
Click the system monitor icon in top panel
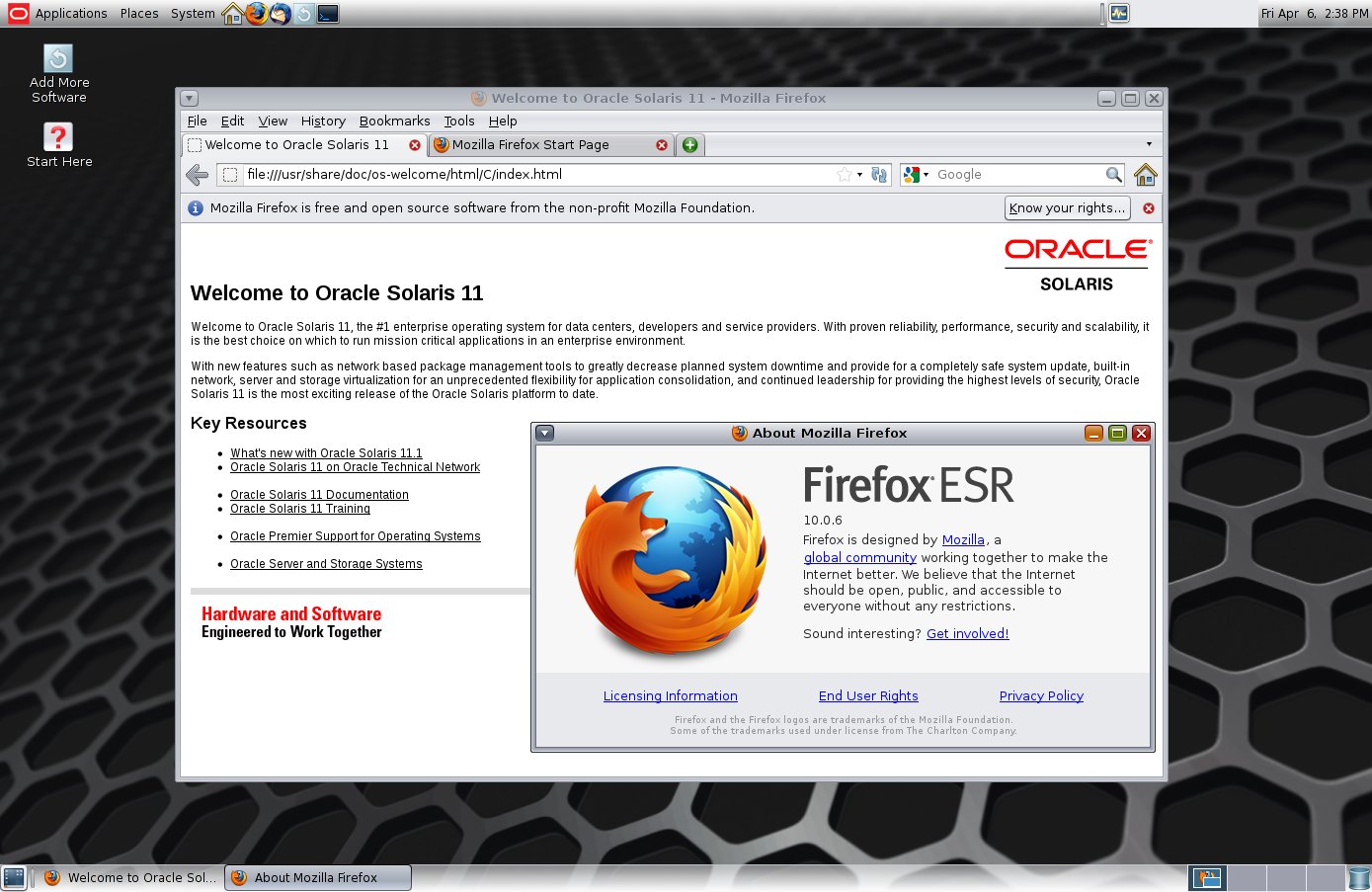[1118, 14]
